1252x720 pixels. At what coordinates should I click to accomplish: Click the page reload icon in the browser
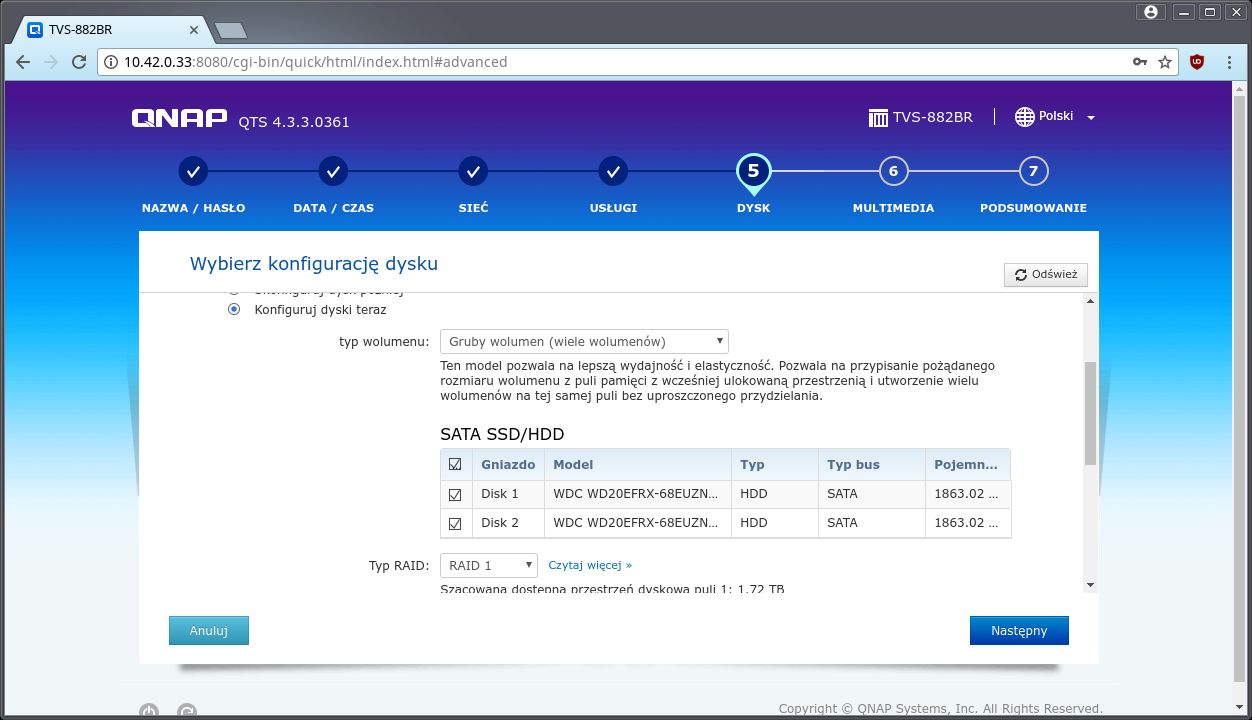tap(79, 61)
